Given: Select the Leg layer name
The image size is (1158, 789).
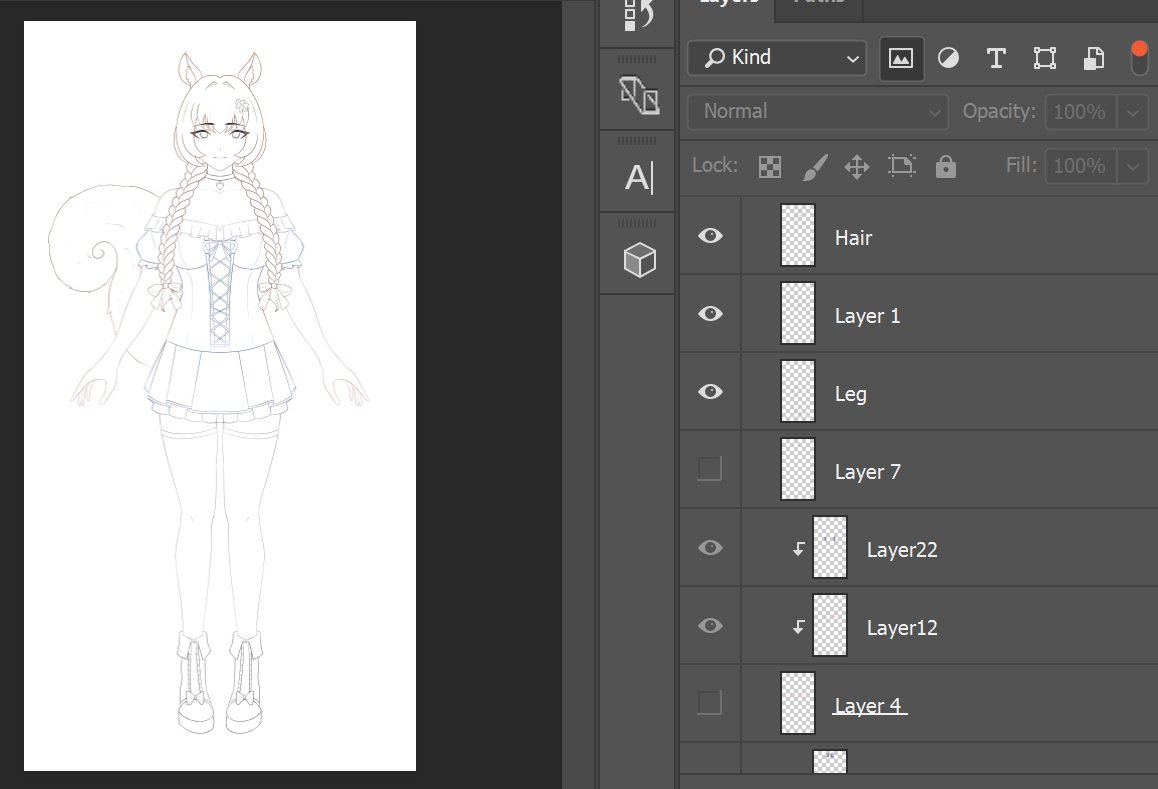Looking at the screenshot, I should point(851,394).
